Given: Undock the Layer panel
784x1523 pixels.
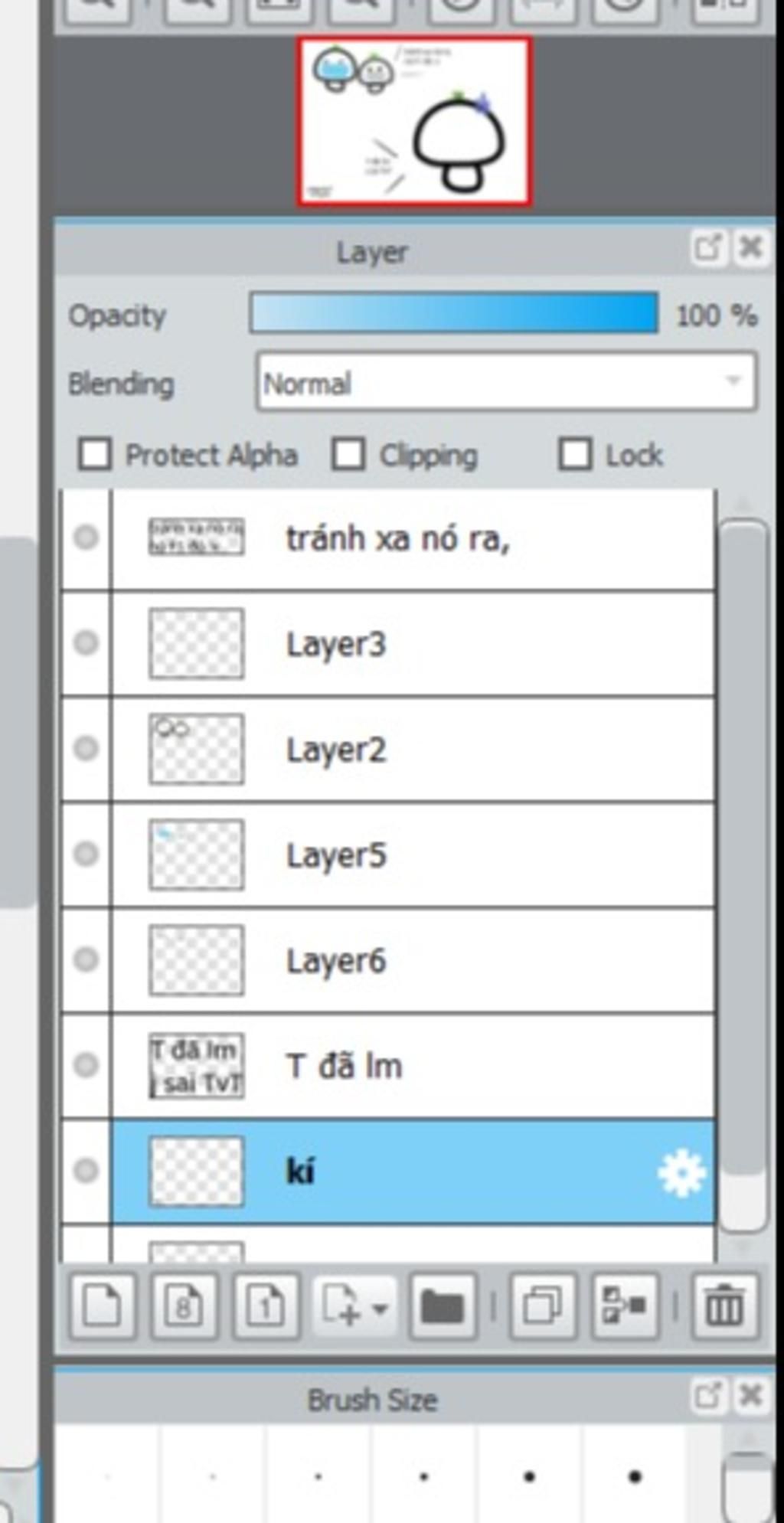Looking at the screenshot, I should pos(706,248).
